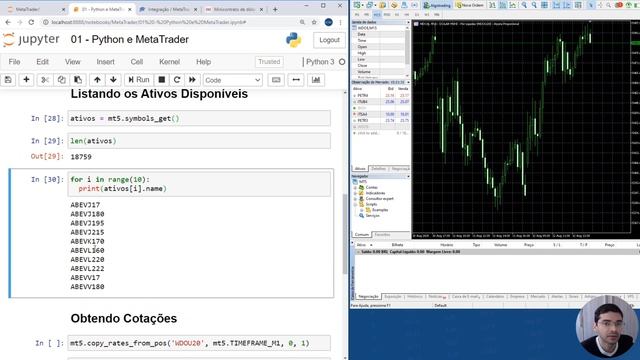This screenshot has width=640, height=360.
Task: Click Algotrading button in MetaTrader toolbar
Action: (437, 5)
